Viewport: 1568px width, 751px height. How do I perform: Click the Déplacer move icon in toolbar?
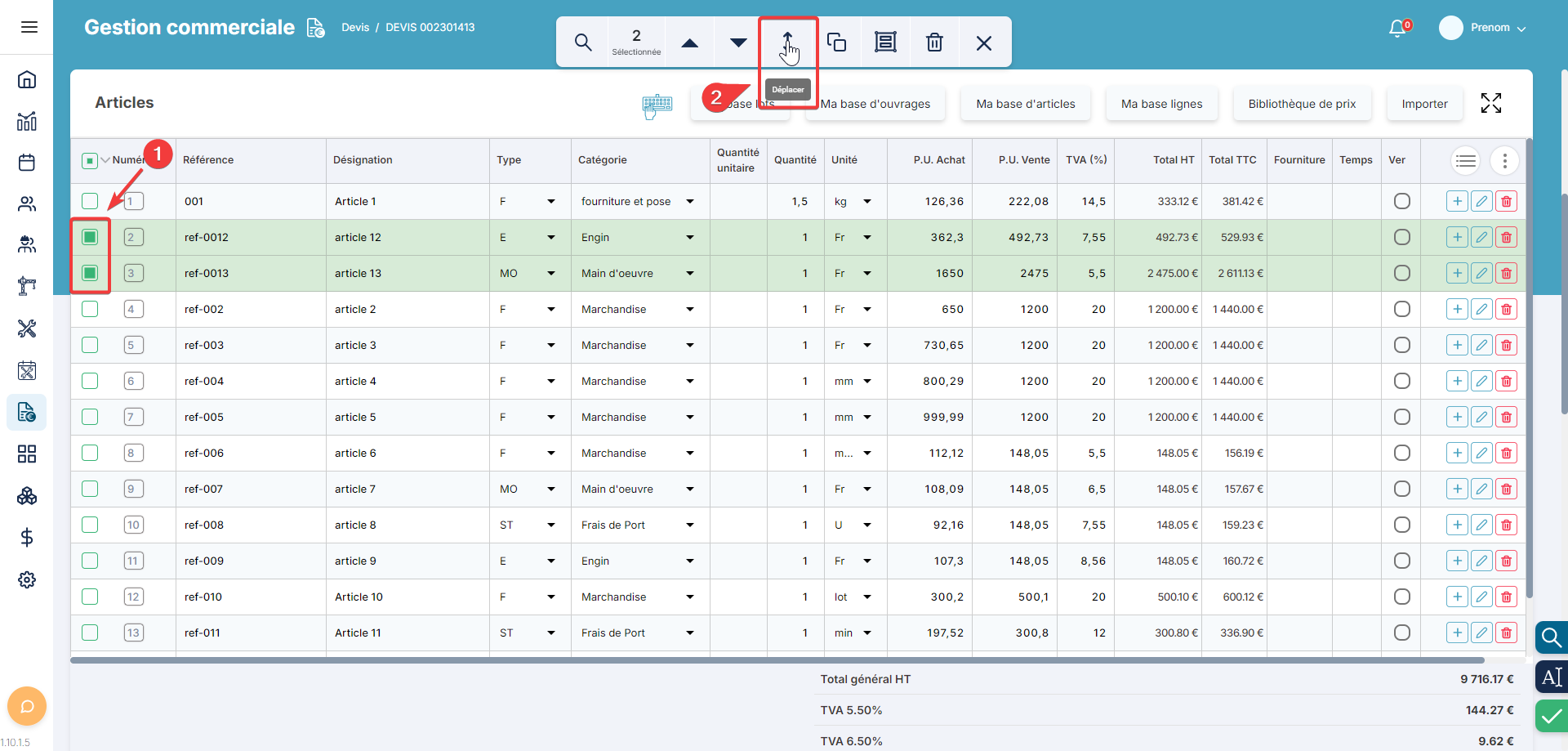[787, 42]
